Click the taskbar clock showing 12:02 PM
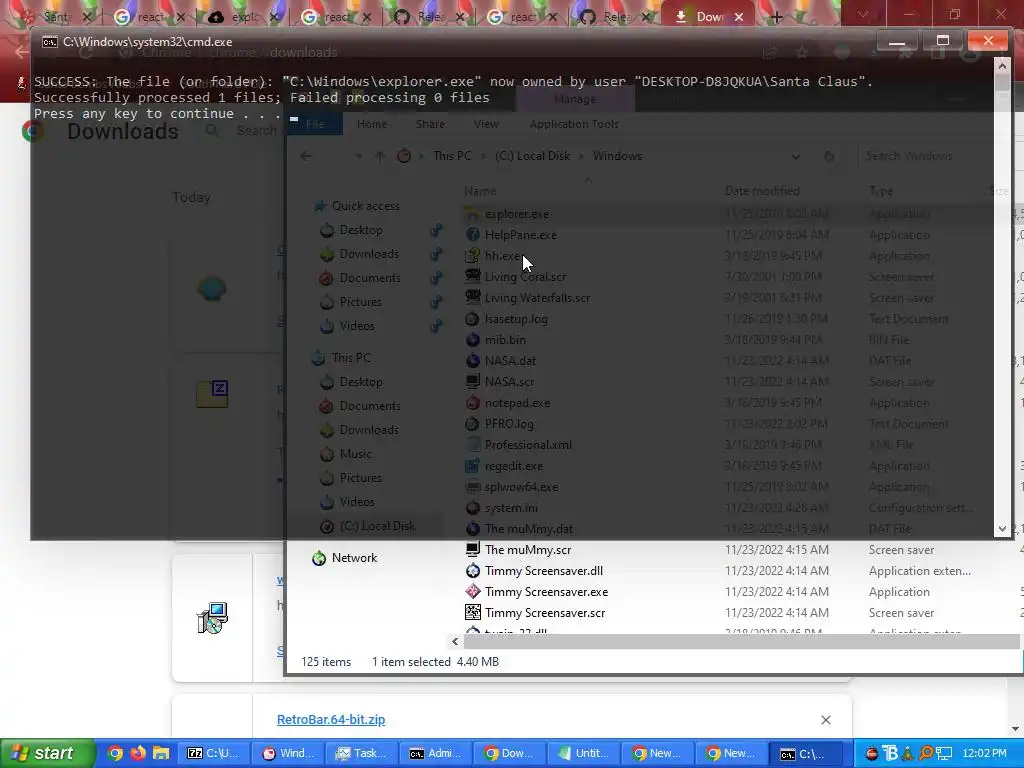 984,753
